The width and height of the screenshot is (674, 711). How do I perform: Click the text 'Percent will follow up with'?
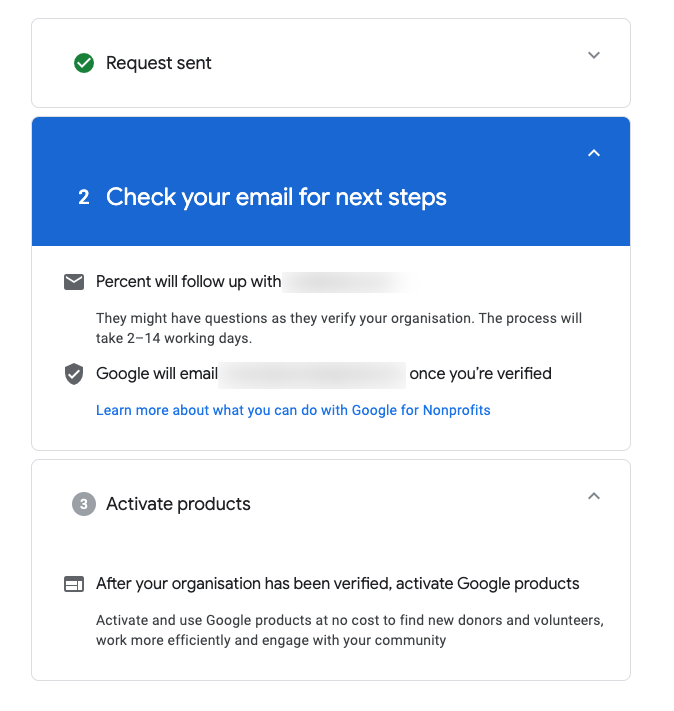(188, 282)
